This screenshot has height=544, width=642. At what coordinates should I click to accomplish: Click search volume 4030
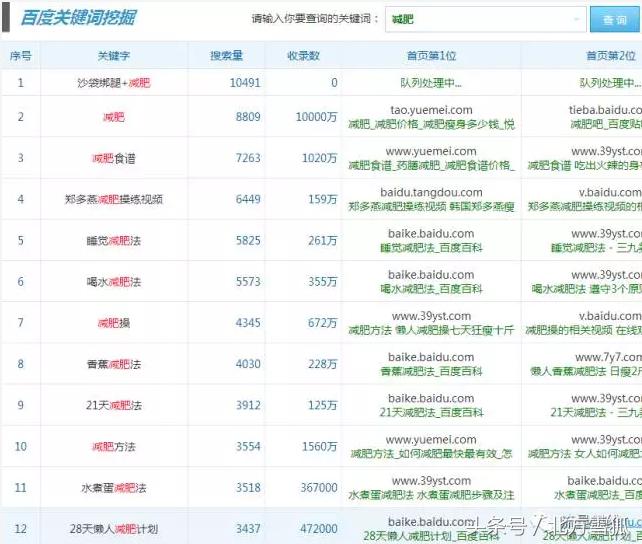(x=248, y=364)
